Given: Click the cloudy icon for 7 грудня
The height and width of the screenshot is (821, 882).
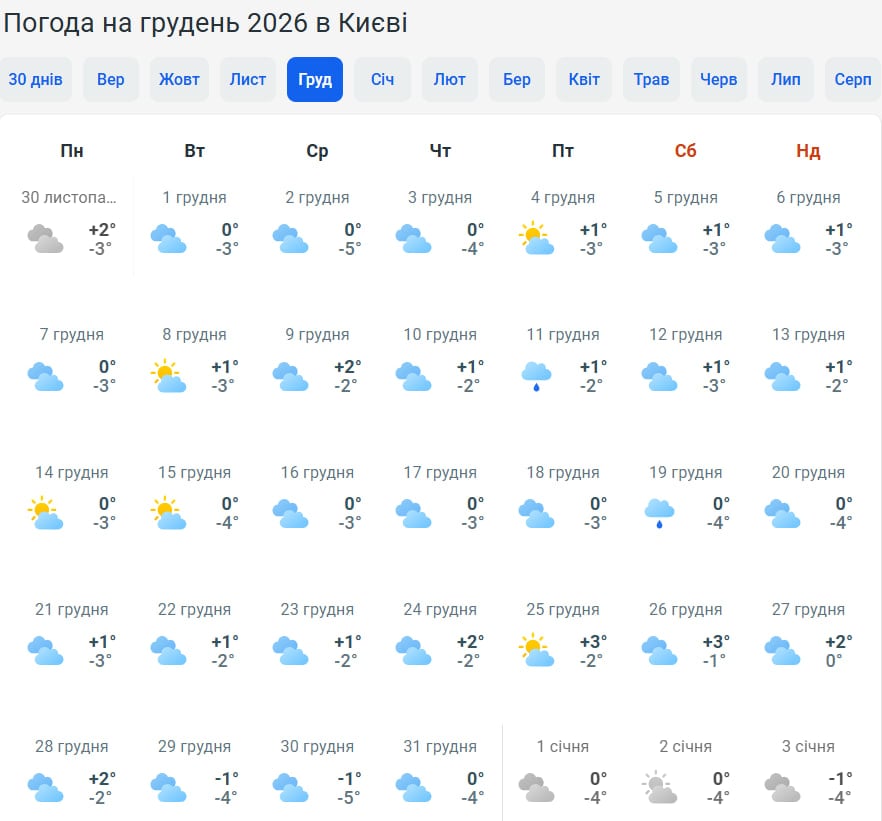Looking at the screenshot, I should point(46,376).
